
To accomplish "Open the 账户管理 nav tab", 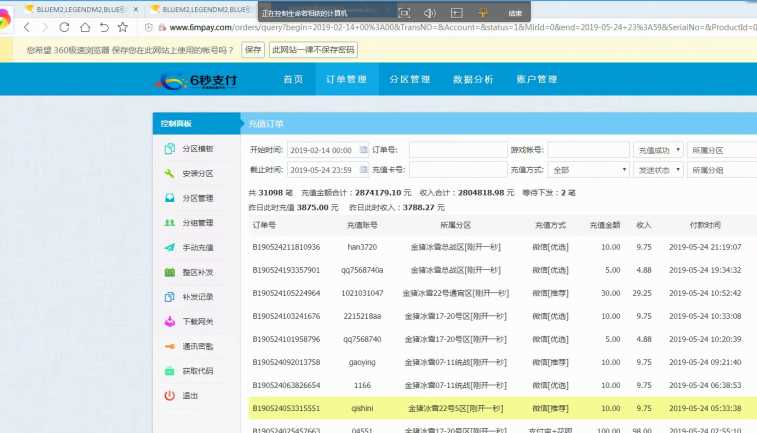I will (536, 79).
